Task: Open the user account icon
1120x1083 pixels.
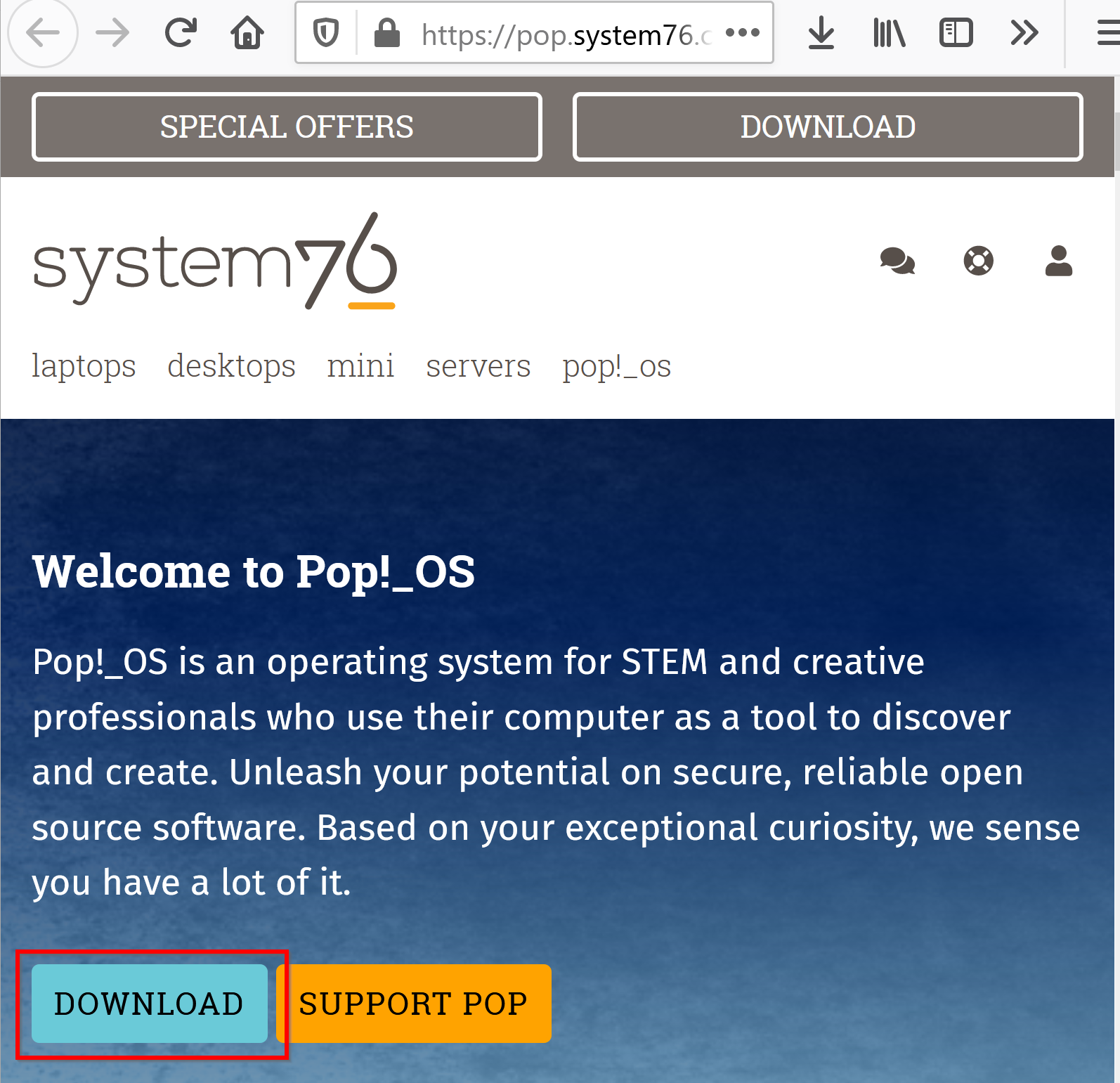Action: [1058, 261]
